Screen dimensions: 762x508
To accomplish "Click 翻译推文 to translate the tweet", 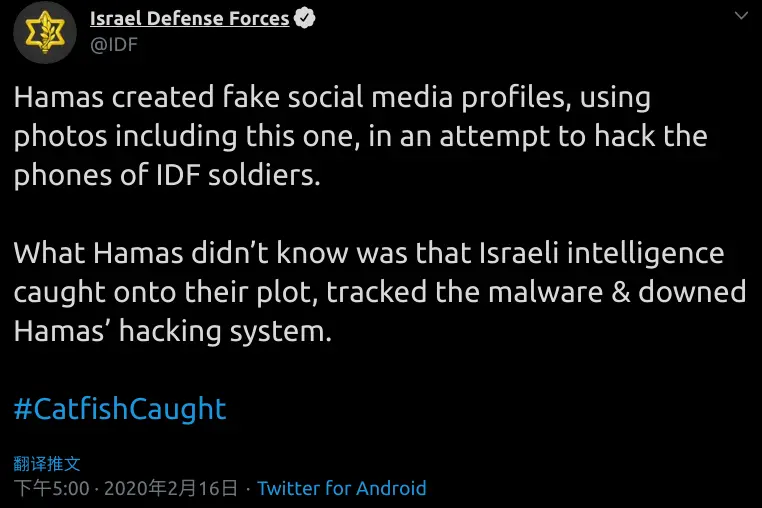I will [47, 464].
